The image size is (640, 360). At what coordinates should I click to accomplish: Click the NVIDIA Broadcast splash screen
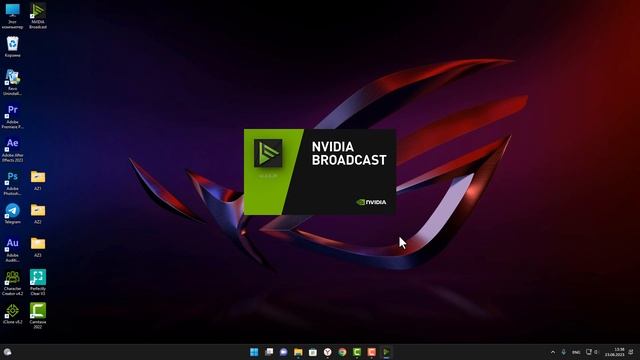pyautogui.click(x=320, y=172)
